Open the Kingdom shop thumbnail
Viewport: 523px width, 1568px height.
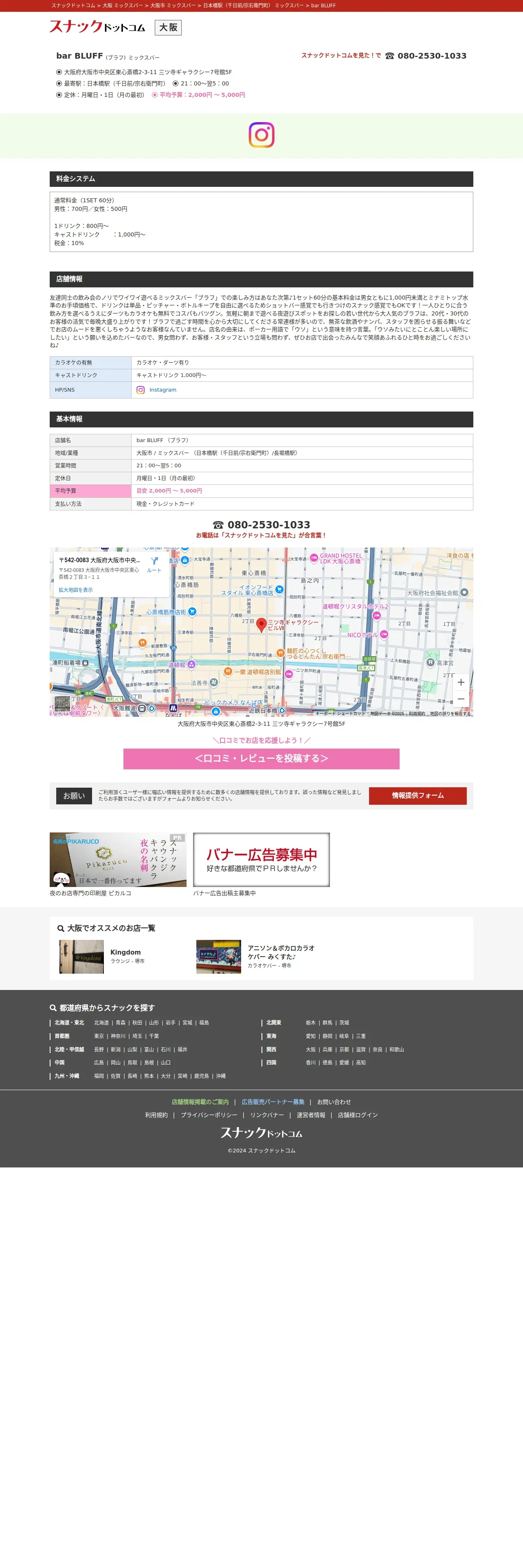81,956
